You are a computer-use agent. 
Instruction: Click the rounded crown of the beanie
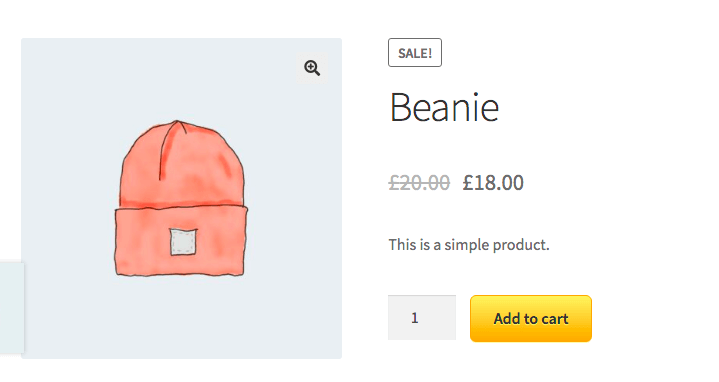click(x=182, y=163)
